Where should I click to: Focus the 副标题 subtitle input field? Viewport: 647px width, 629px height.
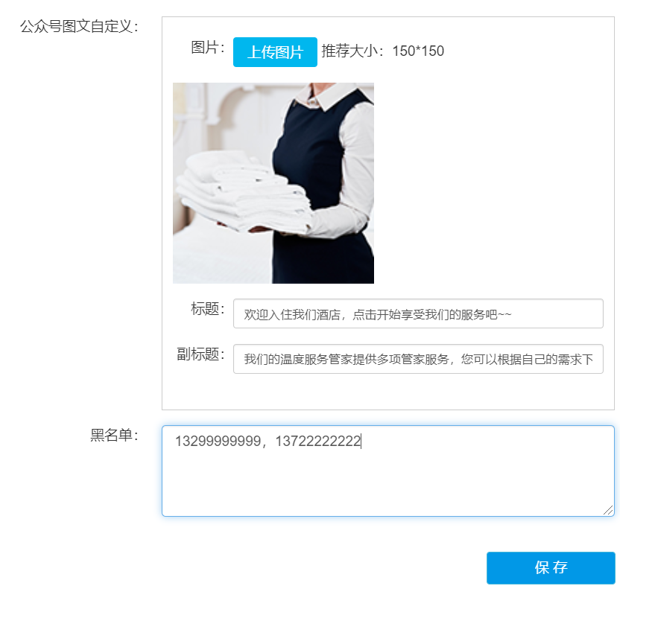point(418,359)
